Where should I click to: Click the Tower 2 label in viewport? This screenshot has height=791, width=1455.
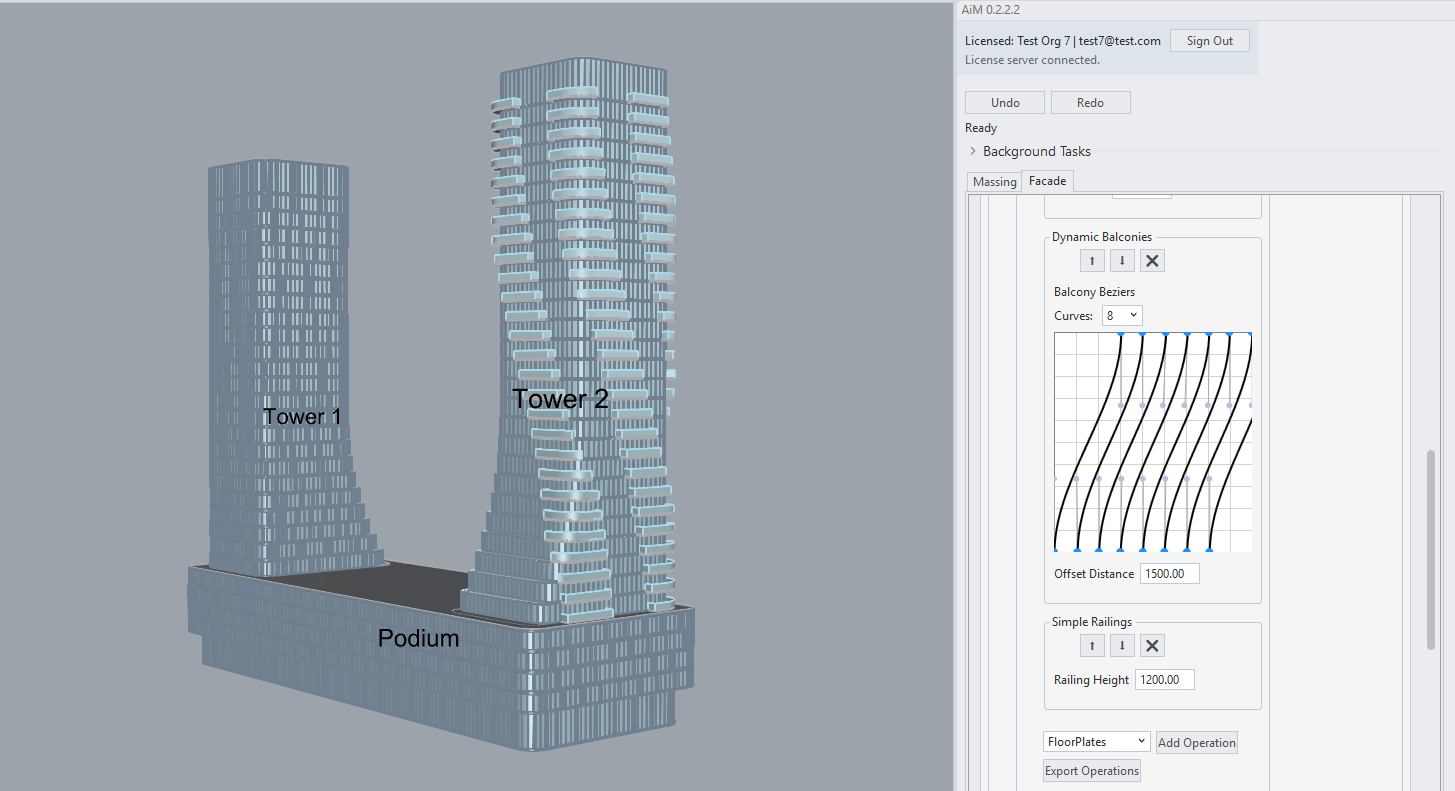[560, 399]
